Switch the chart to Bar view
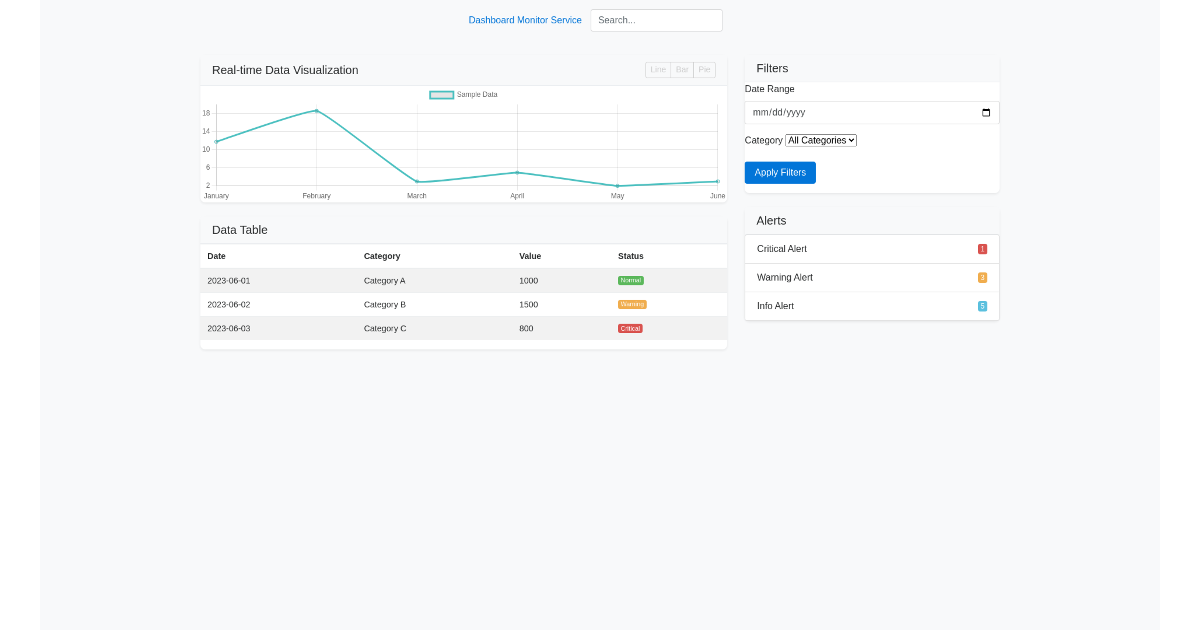Image resolution: width=1200 pixels, height=630 pixels. (x=681, y=69)
